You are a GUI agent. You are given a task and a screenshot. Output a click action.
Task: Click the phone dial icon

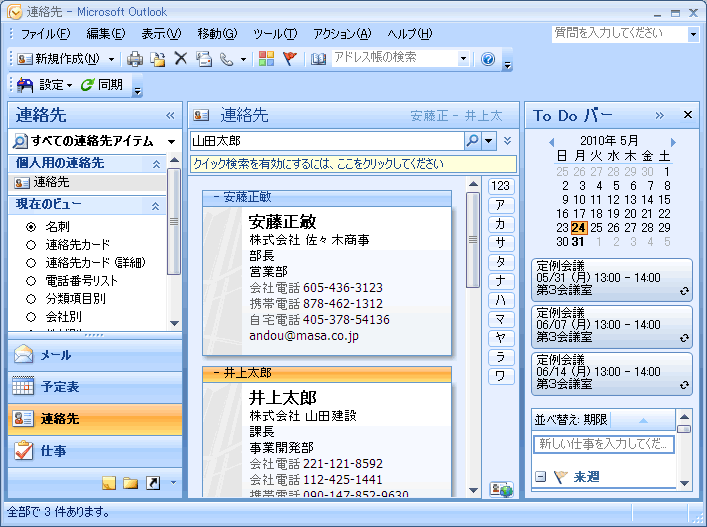click(226, 59)
